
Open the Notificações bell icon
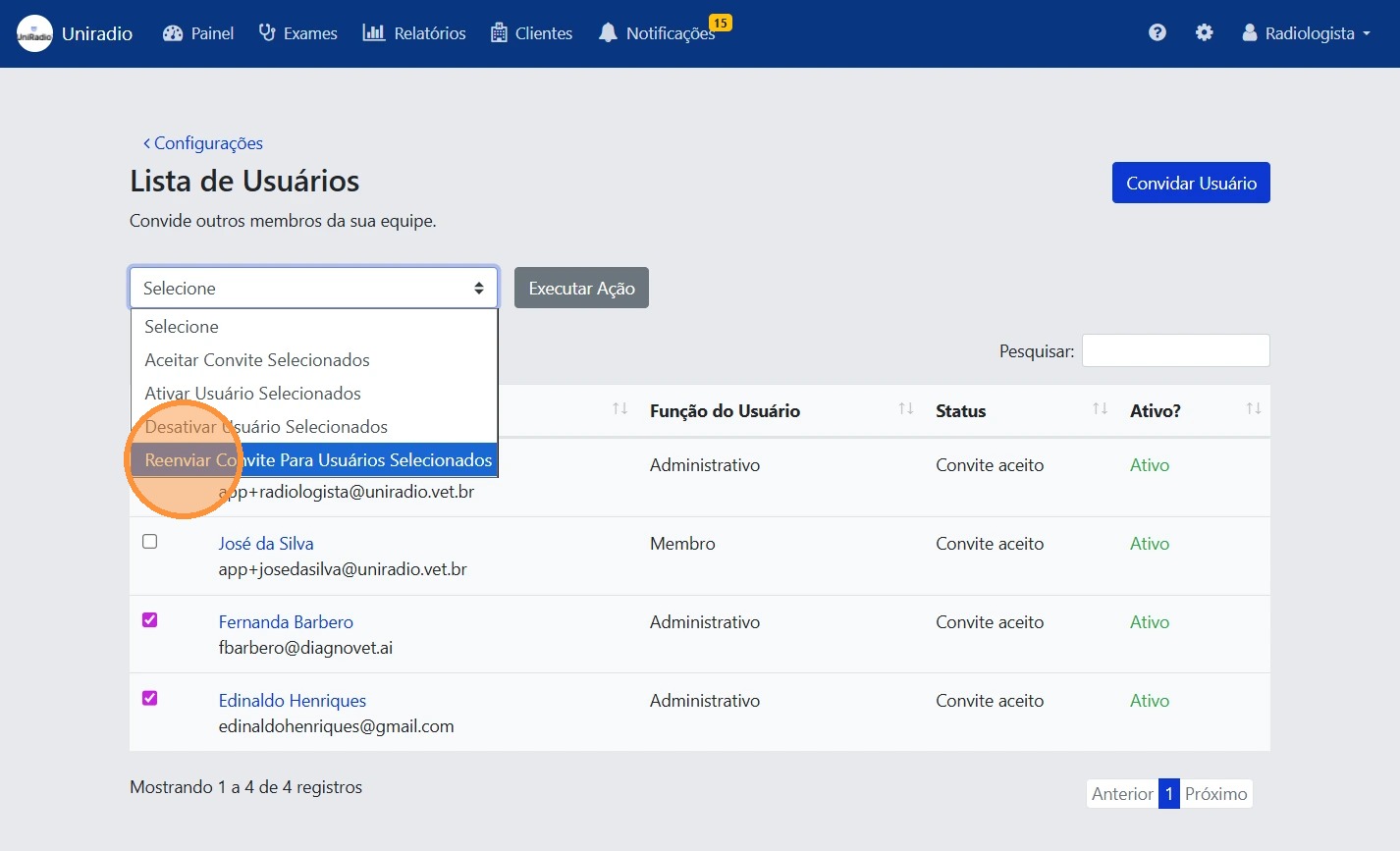608,33
